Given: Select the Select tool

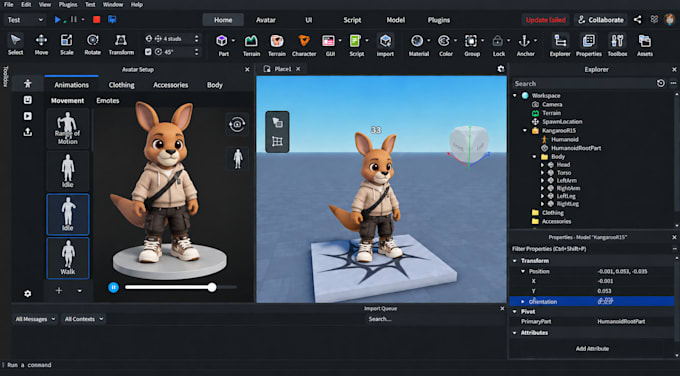Looking at the screenshot, I should (15, 45).
